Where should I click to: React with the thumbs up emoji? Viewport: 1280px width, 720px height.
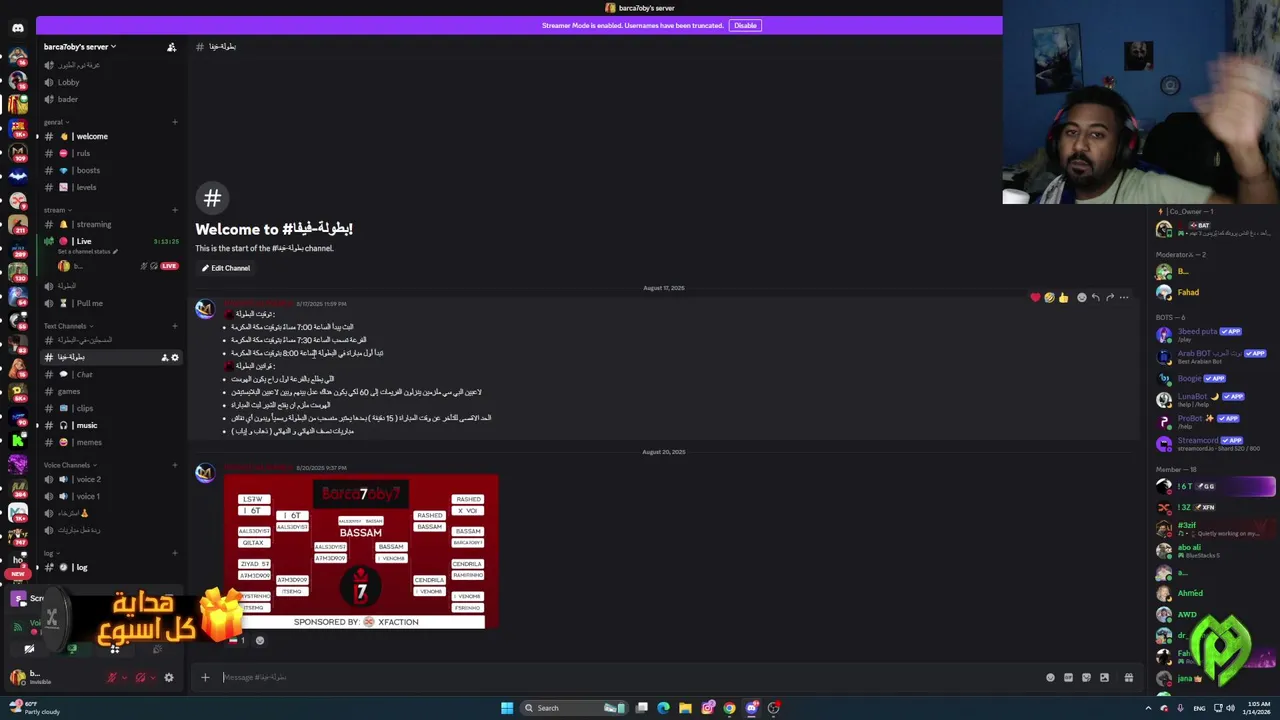tap(1063, 297)
